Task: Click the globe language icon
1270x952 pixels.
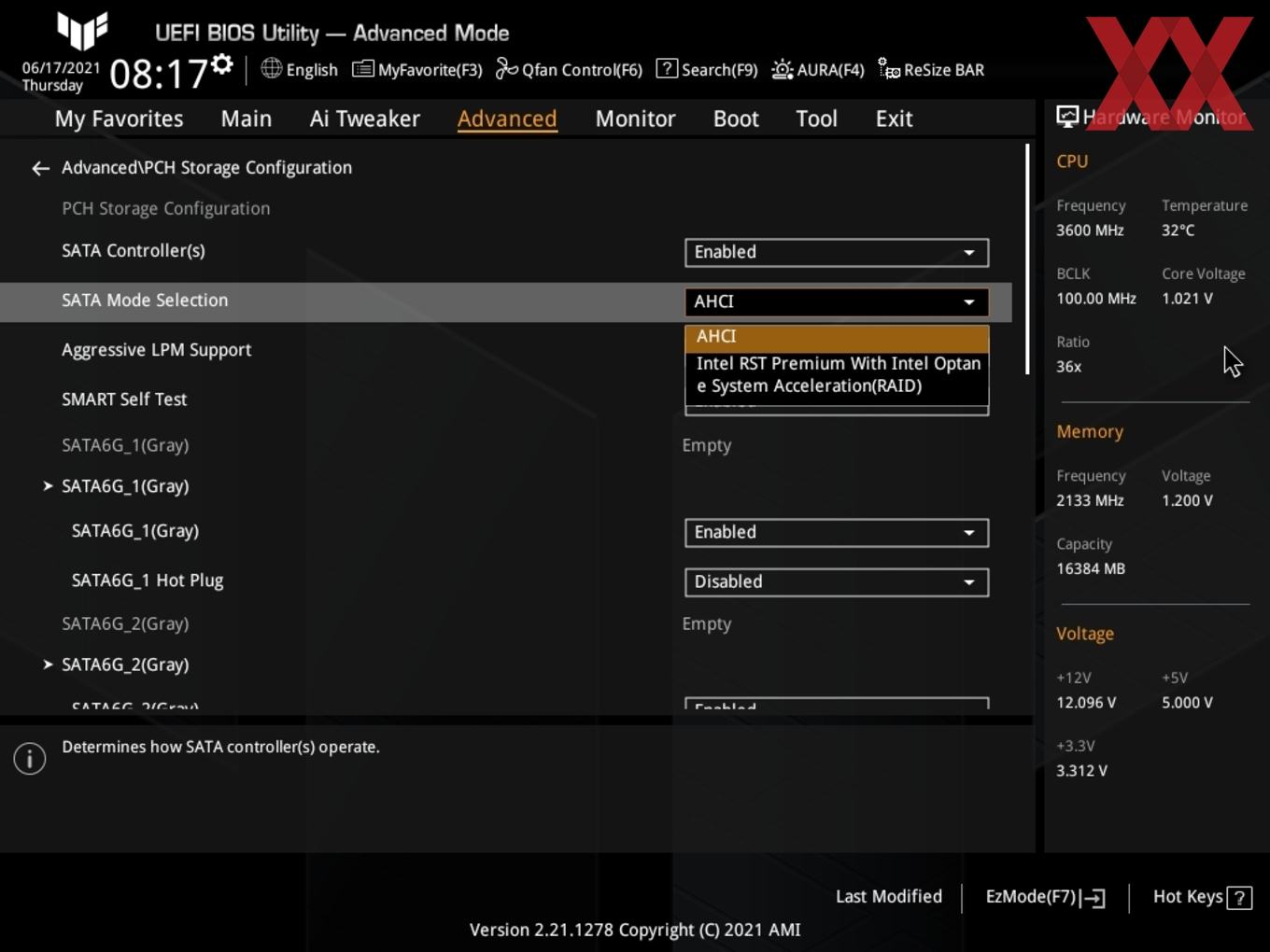Action: (x=271, y=68)
